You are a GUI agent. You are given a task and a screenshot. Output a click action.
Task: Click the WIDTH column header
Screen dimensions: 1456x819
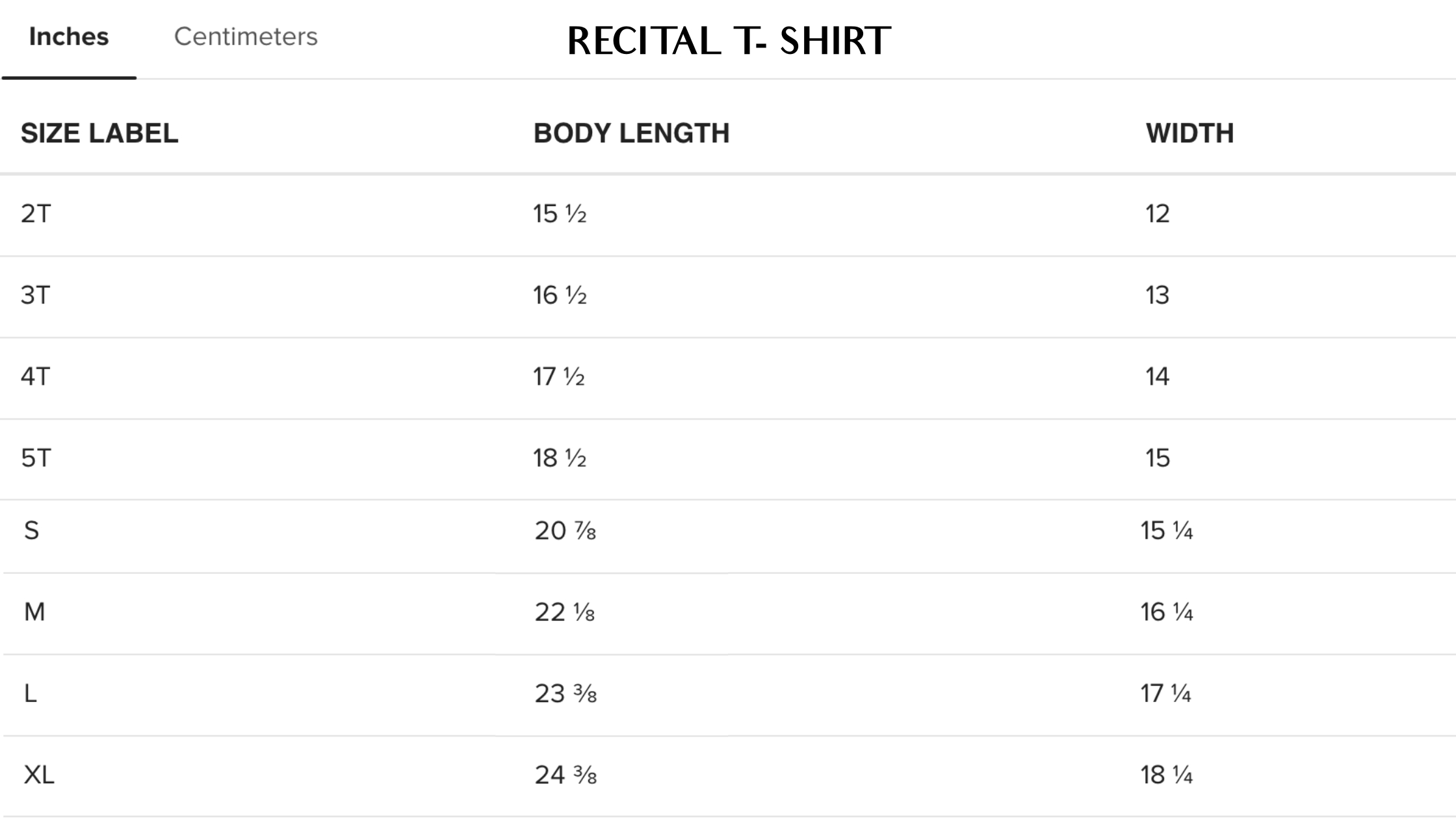pyautogui.click(x=1189, y=133)
